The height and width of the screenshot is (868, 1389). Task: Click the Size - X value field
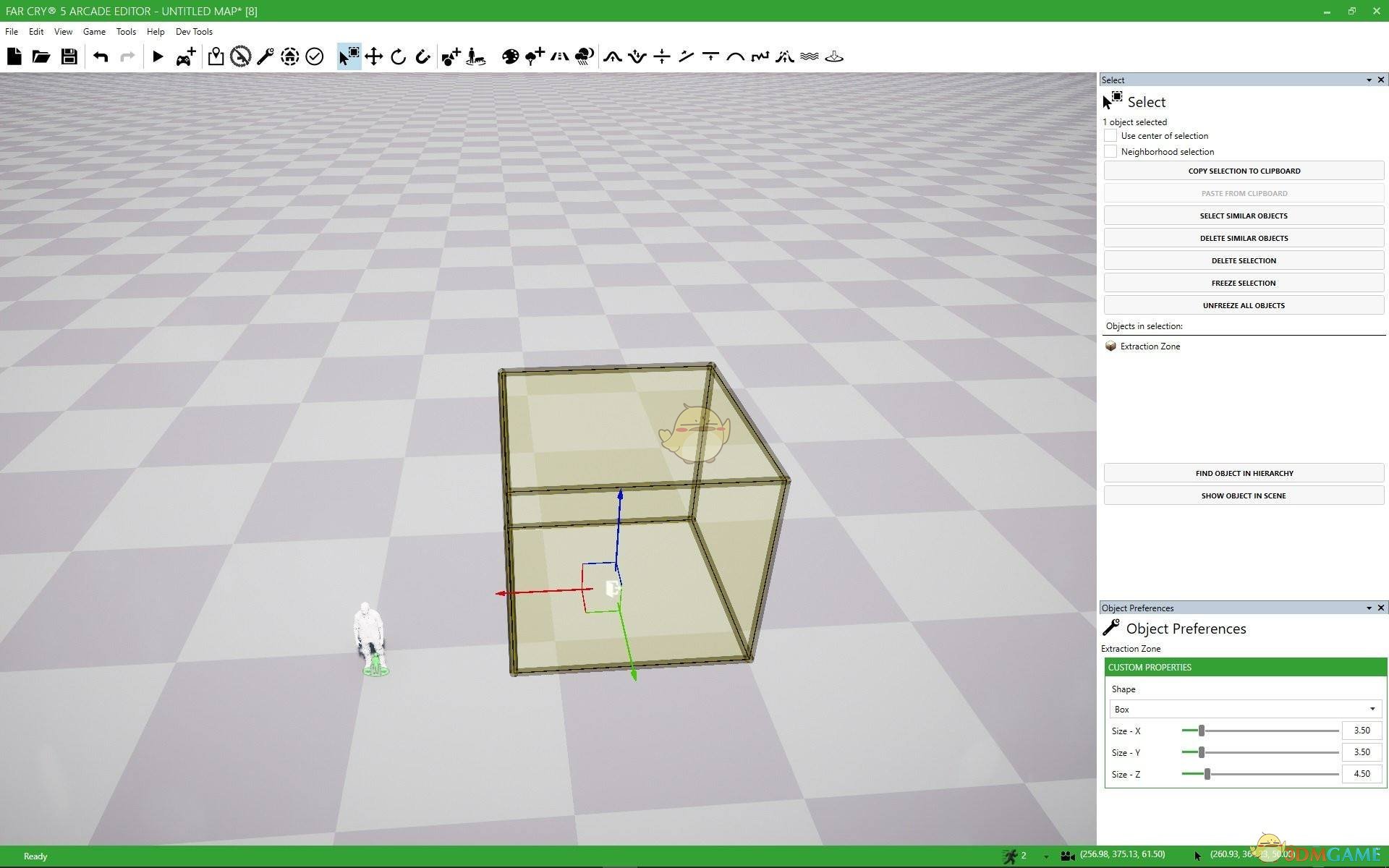click(1362, 731)
